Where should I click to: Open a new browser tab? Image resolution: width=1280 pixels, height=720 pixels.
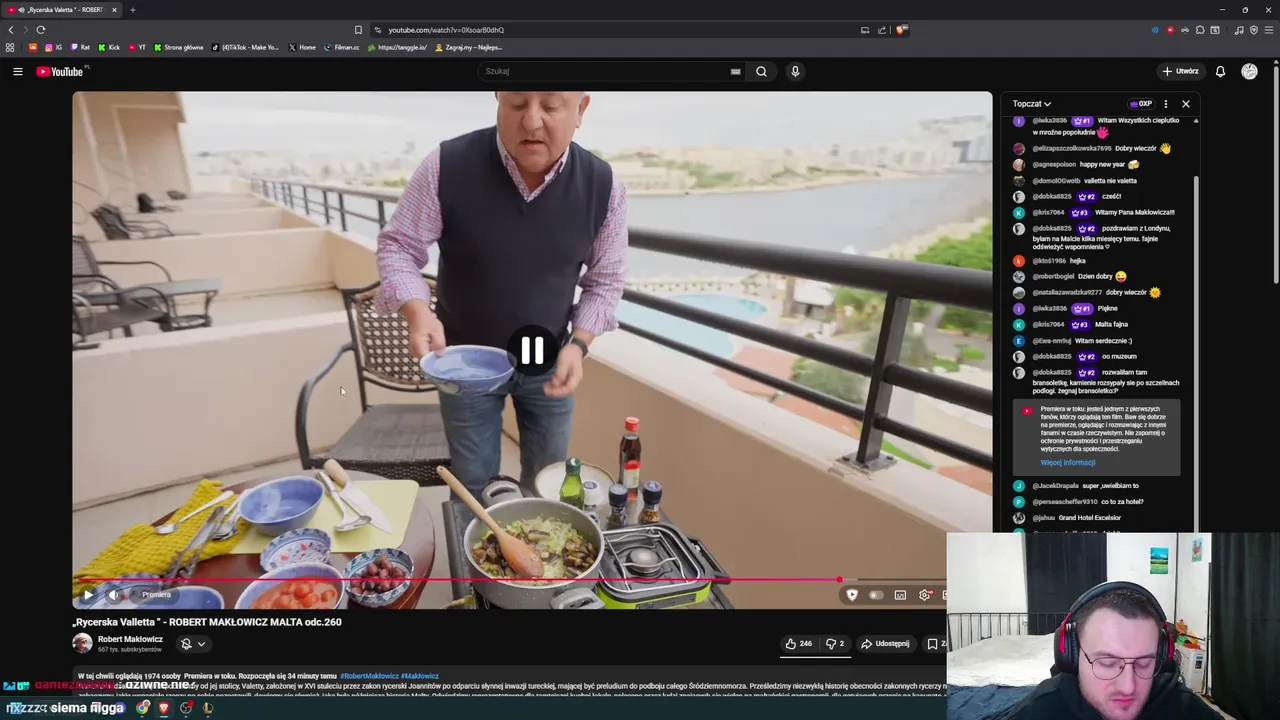132,10
